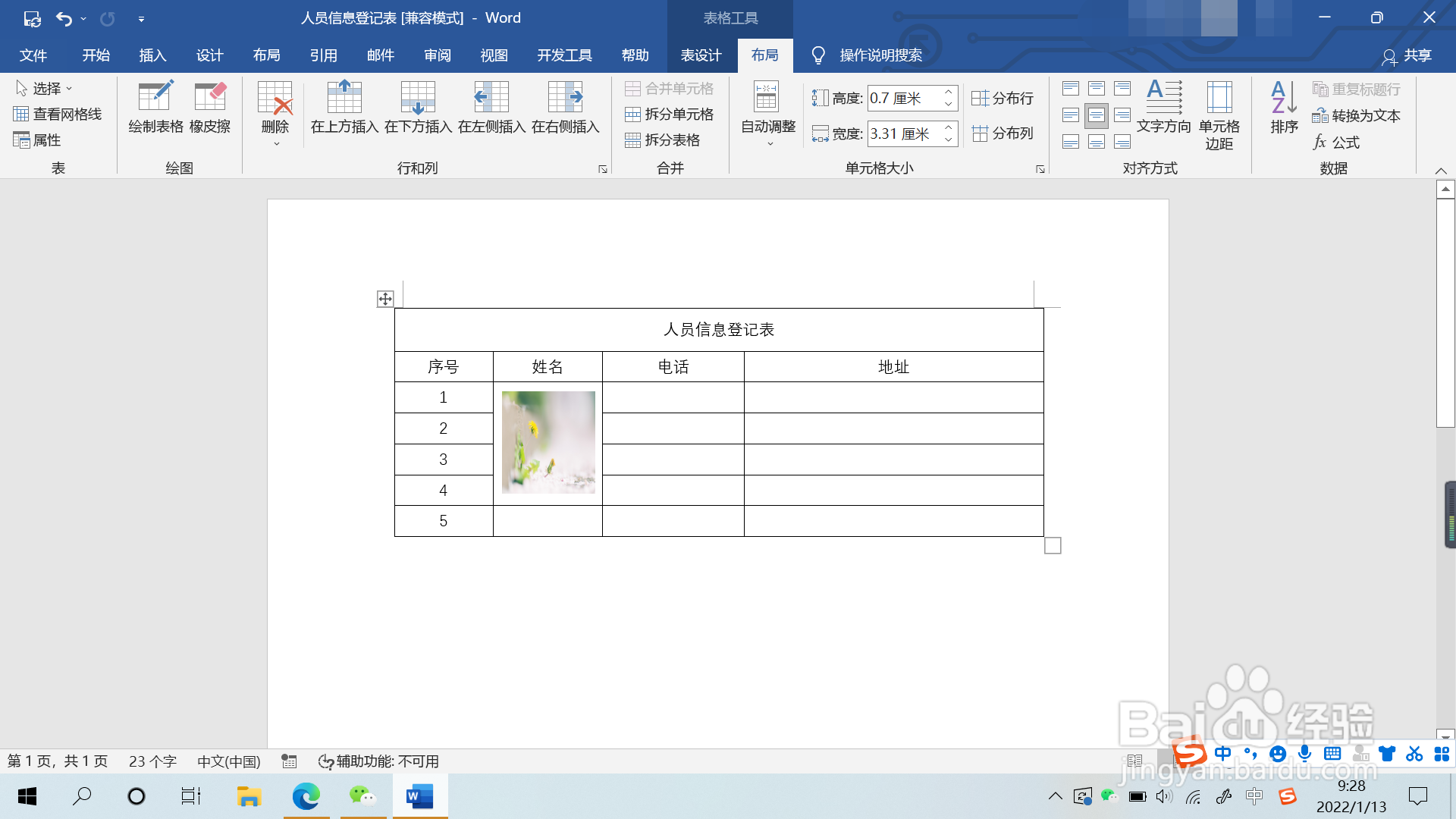Image resolution: width=1456 pixels, height=819 pixels.
Task: Click Split Cells (拆分单元格) button
Action: tap(669, 115)
